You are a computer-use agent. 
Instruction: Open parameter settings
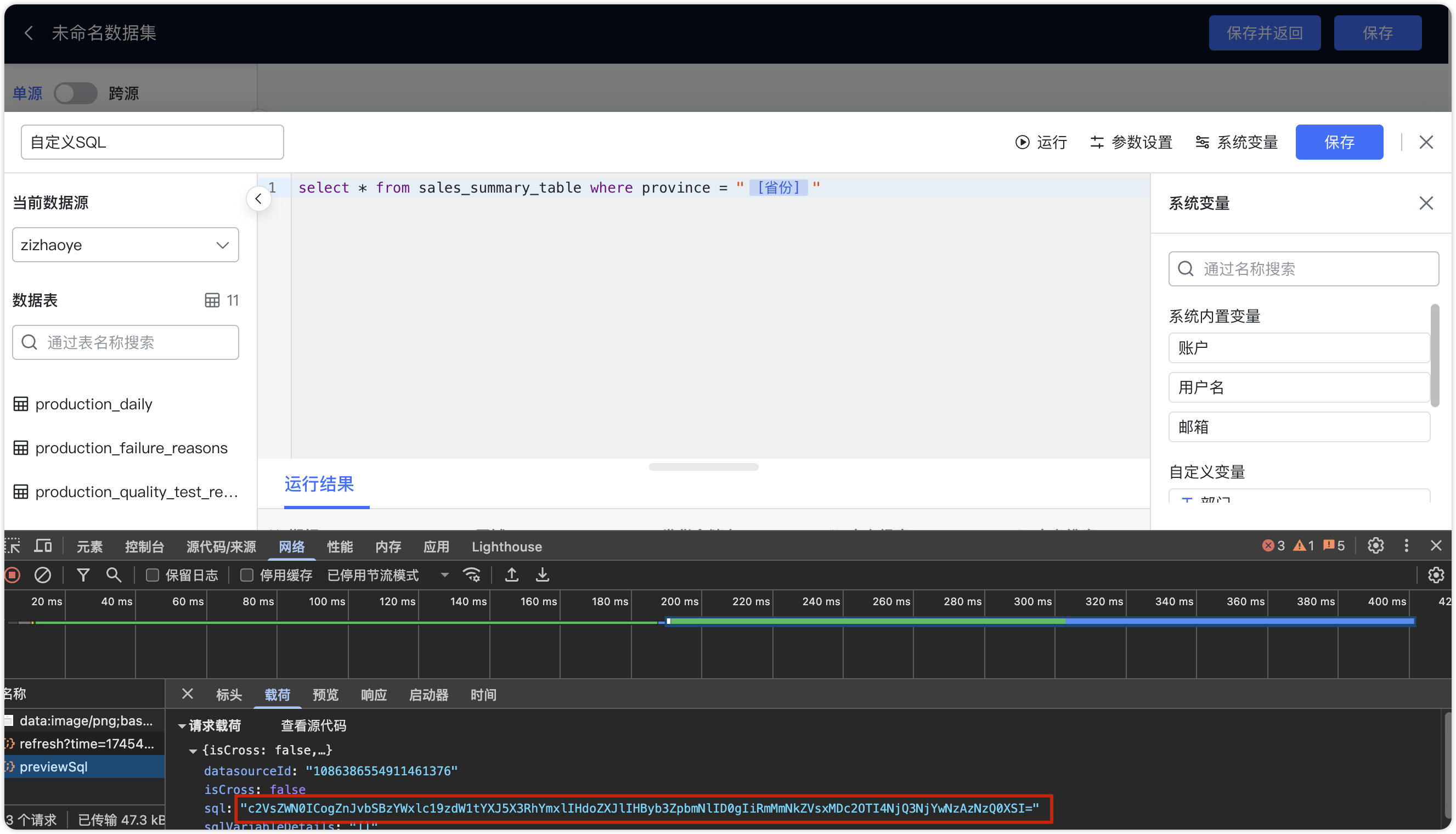coord(1131,142)
